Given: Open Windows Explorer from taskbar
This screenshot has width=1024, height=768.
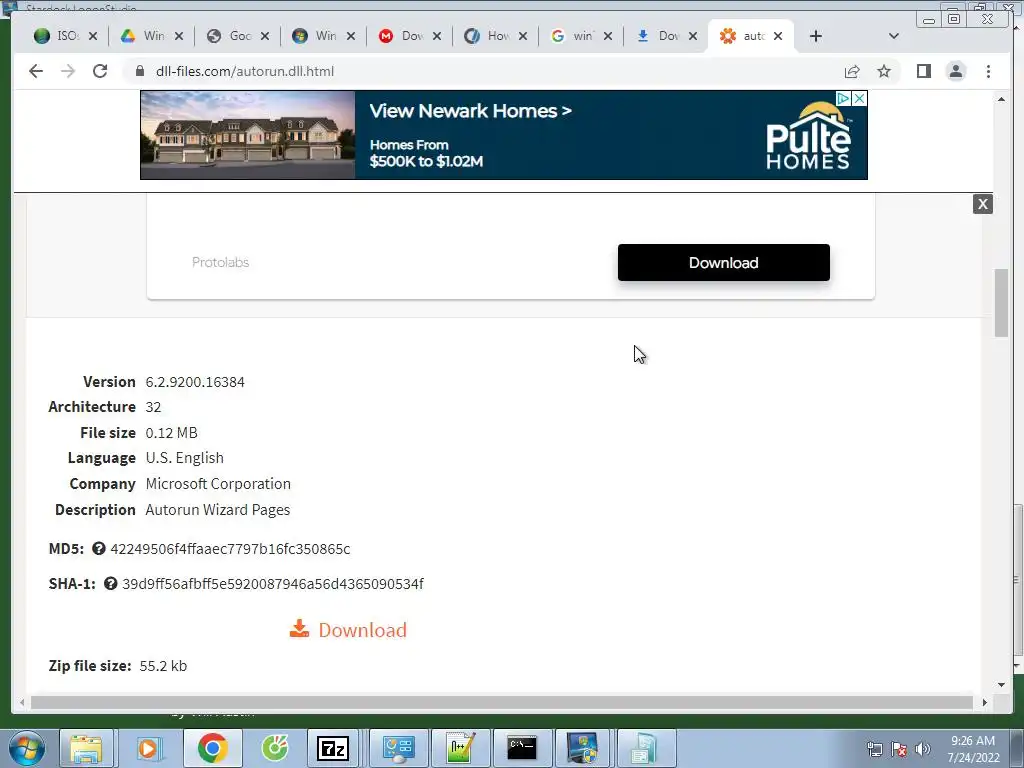Looking at the screenshot, I should coord(86,748).
